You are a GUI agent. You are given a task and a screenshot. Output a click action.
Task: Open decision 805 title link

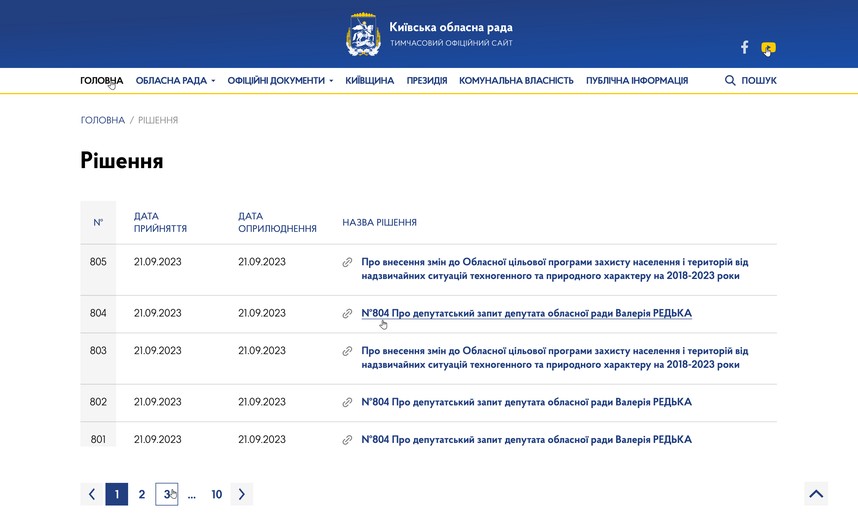(x=554, y=269)
